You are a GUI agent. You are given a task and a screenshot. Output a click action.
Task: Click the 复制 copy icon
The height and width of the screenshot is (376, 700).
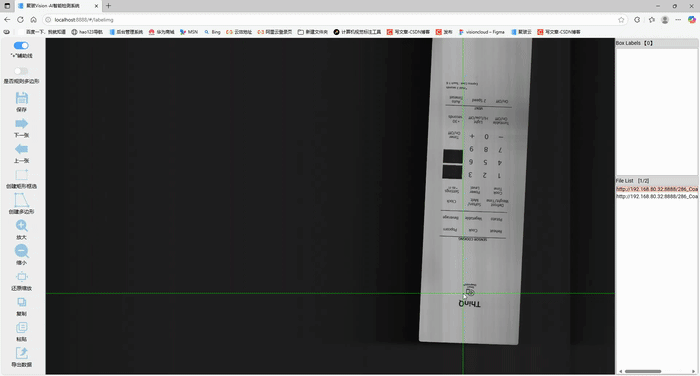coord(21,302)
